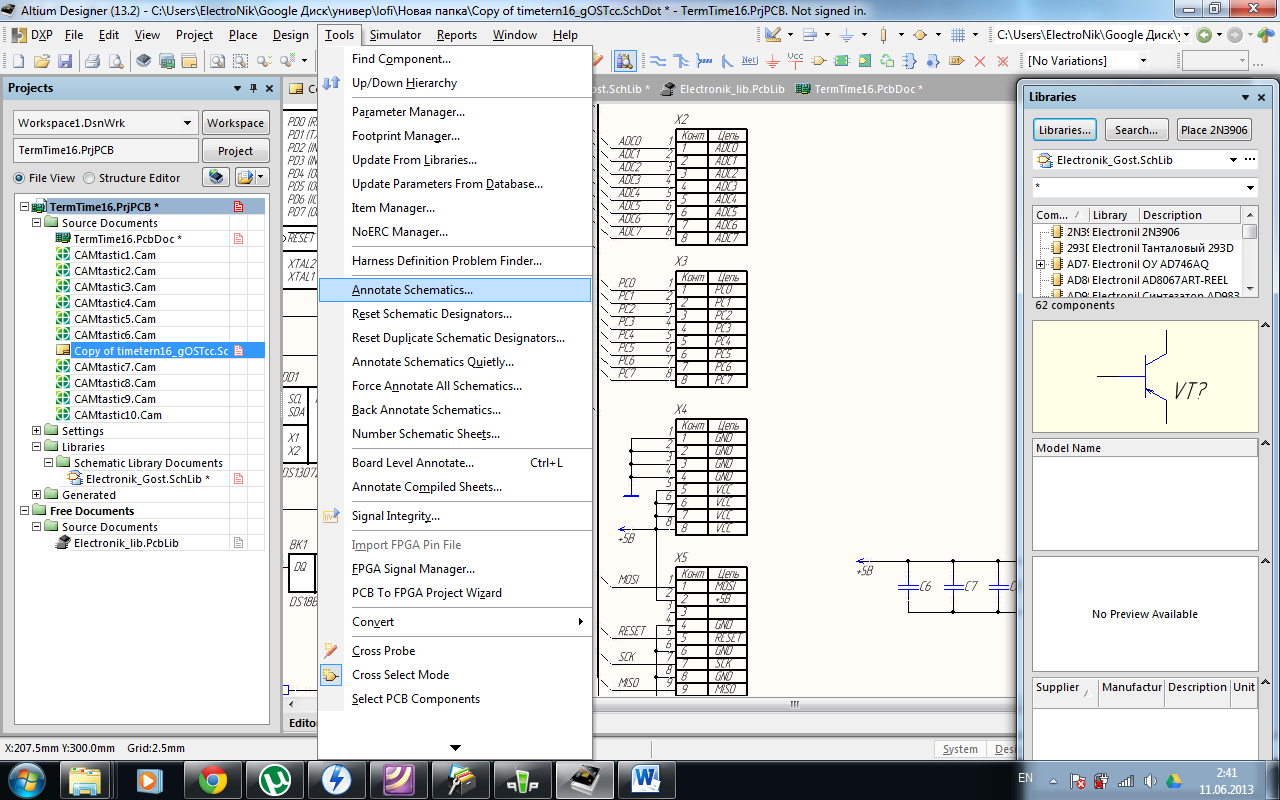This screenshot has height=800, width=1280.
Task: Open the Reports menu
Action: pyautogui.click(x=457, y=35)
